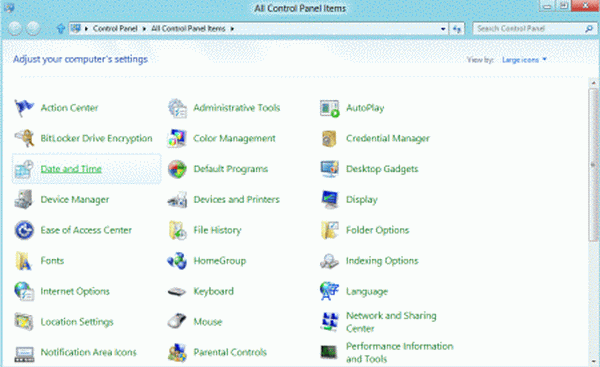Click the Device Manager icon
The image size is (600, 367).
tap(24, 200)
